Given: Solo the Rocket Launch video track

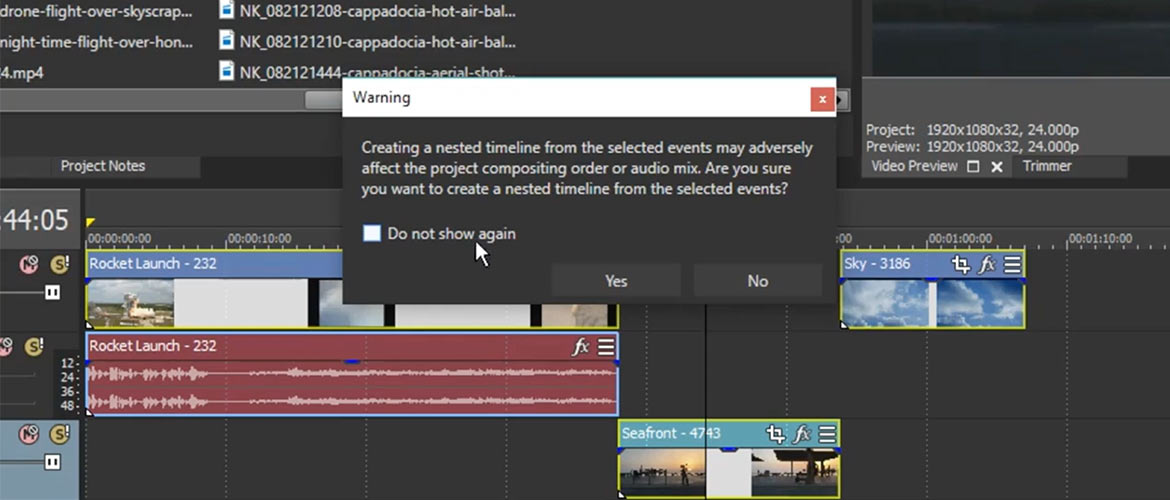Looking at the screenshot, I should [60, 264].
